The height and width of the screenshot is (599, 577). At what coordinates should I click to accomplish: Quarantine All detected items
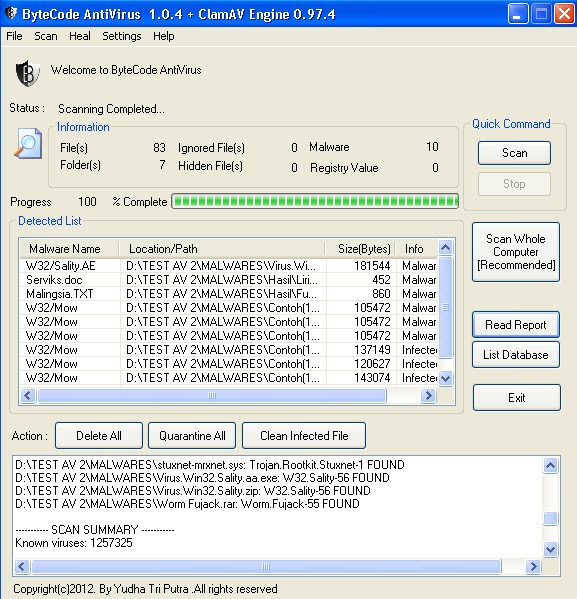(x=192, y=435)
